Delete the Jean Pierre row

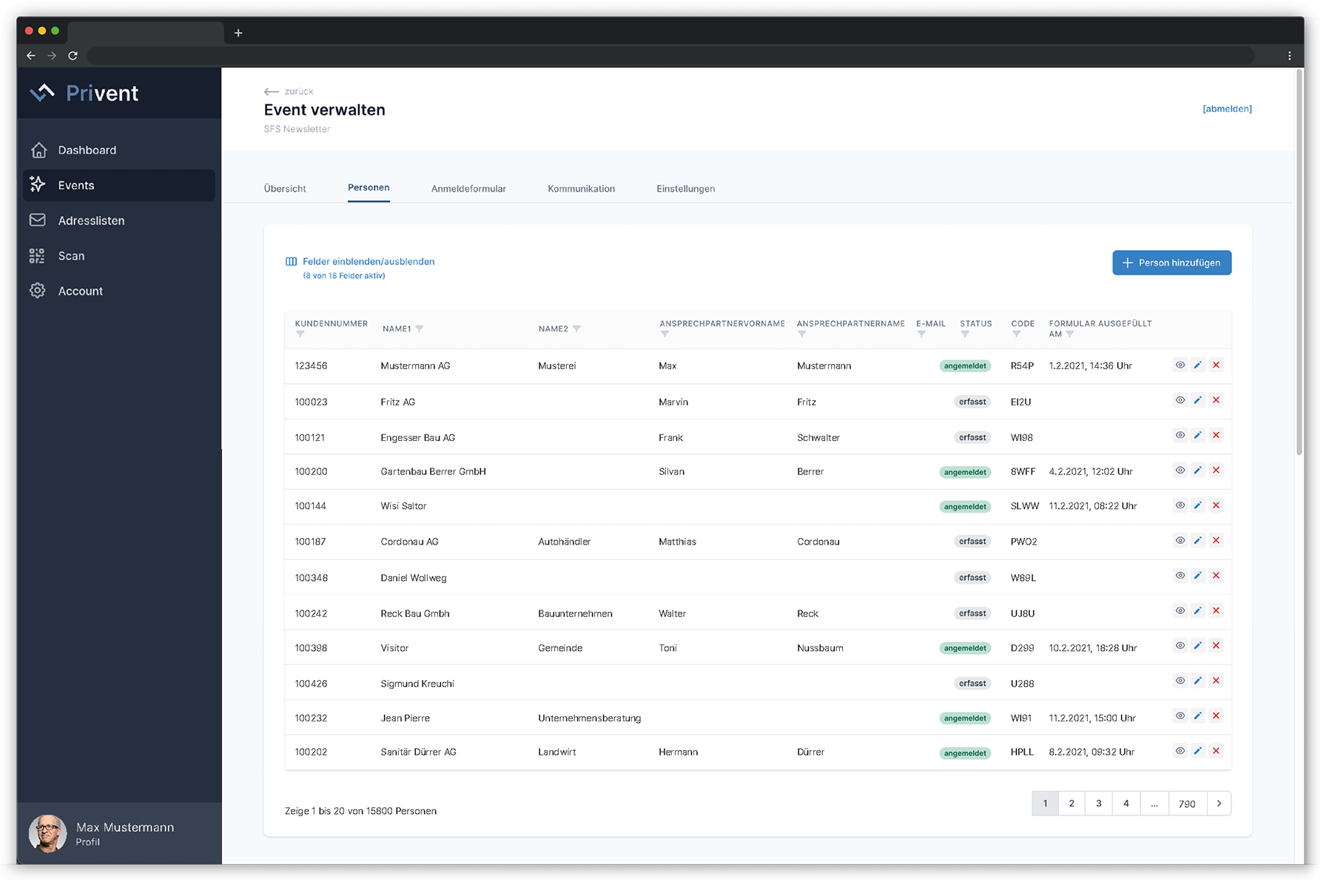(x=1216, y=715)
